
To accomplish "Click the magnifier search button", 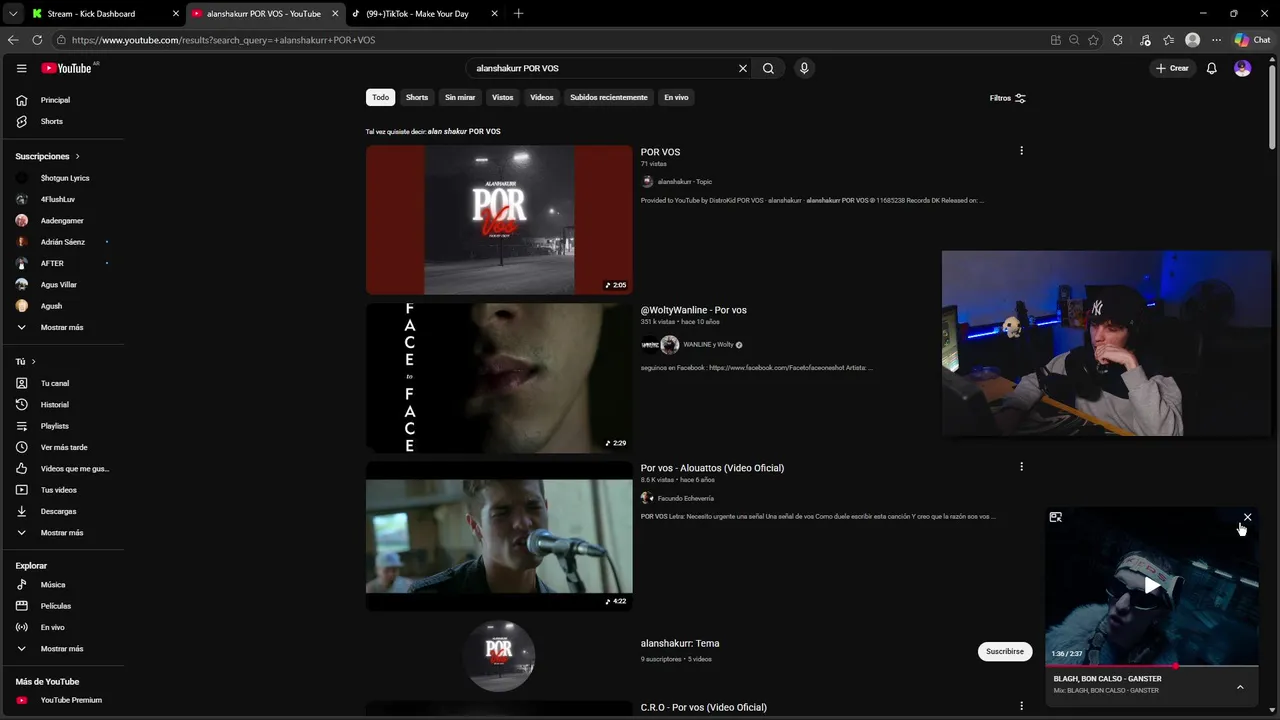I will 768,68.
